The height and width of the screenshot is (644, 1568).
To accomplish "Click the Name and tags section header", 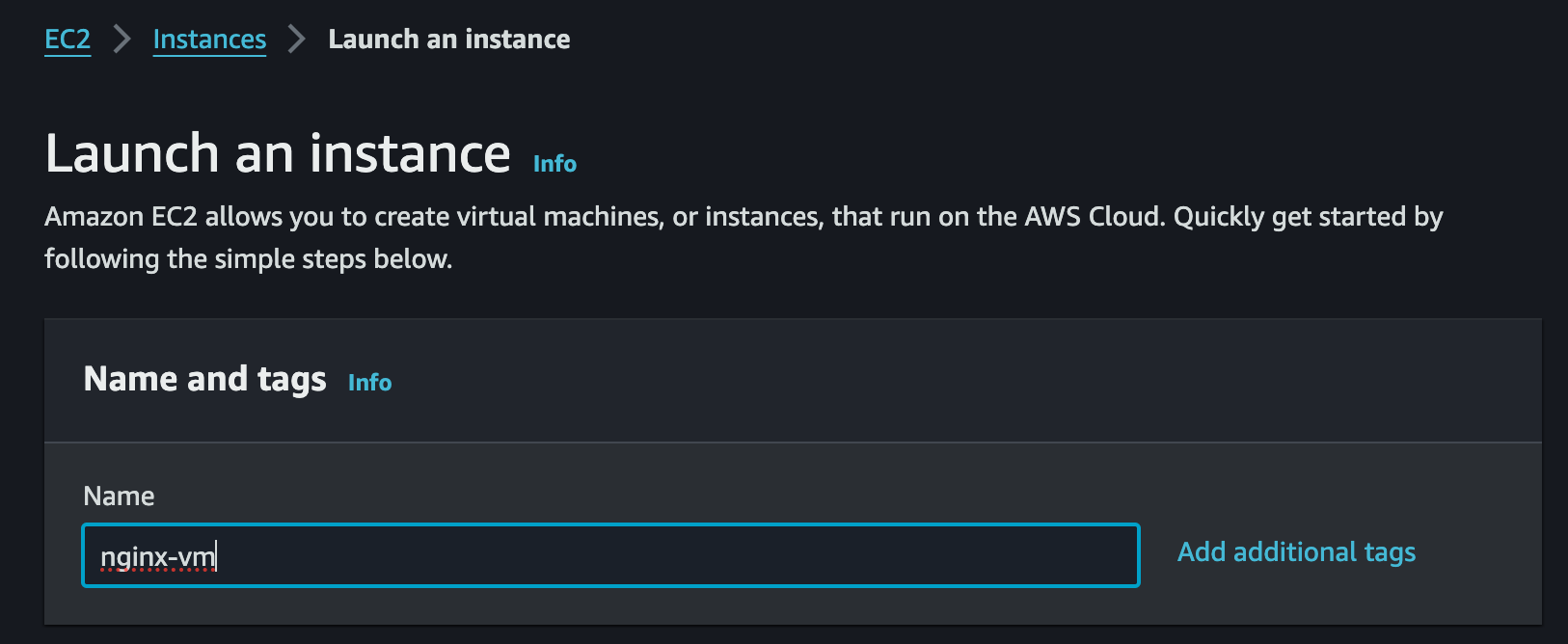I will click(x=204, y=379).
